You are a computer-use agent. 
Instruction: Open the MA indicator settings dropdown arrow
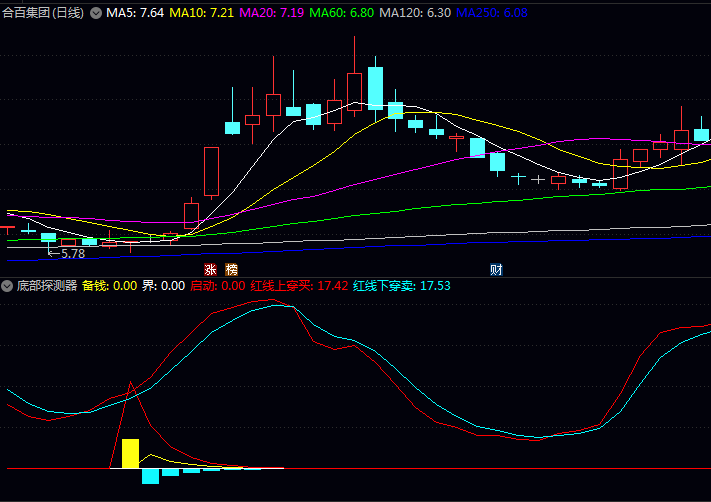(95, 13)
